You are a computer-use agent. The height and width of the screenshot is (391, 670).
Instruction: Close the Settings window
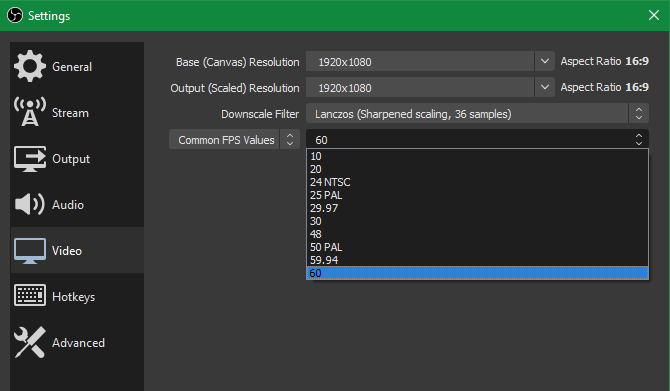[x=654, y=15]
